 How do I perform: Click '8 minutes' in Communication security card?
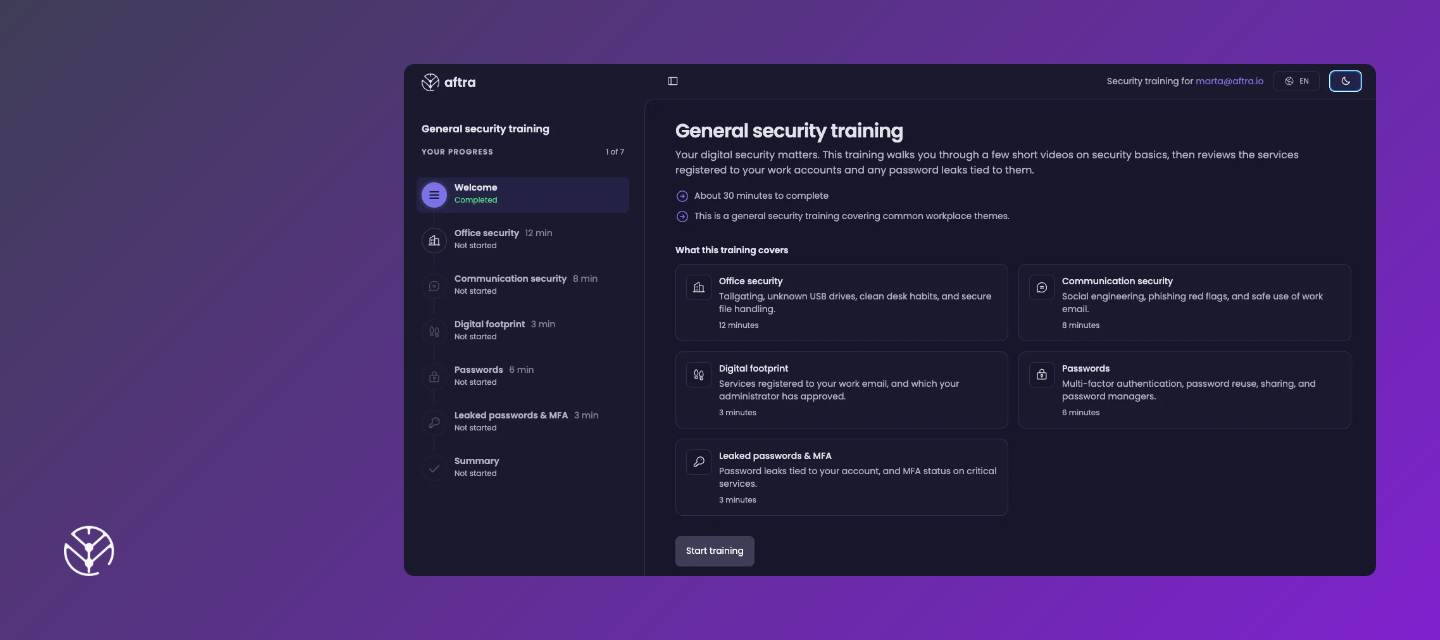pyautogui.click(x=1081, y=325)
